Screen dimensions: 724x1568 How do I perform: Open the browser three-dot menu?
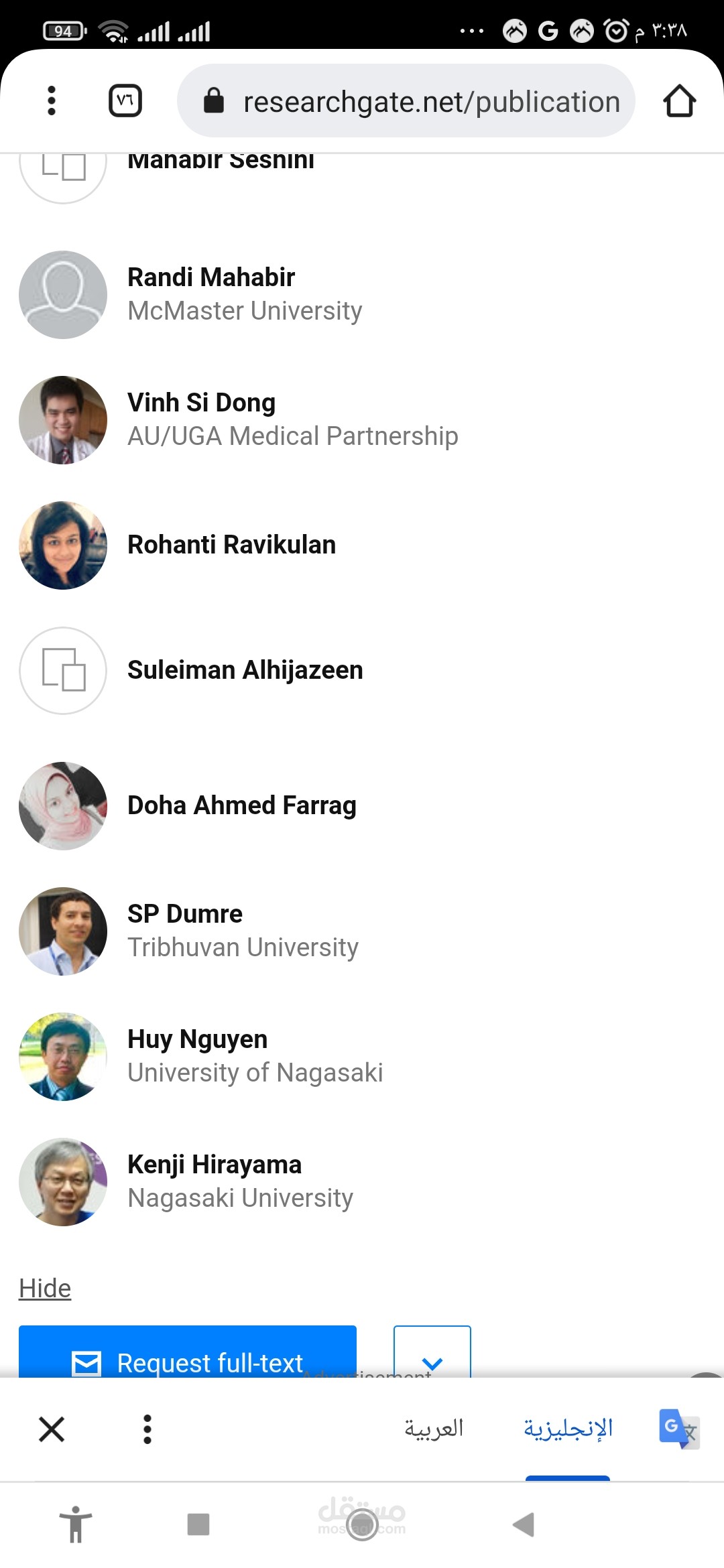tap(52, 101)
